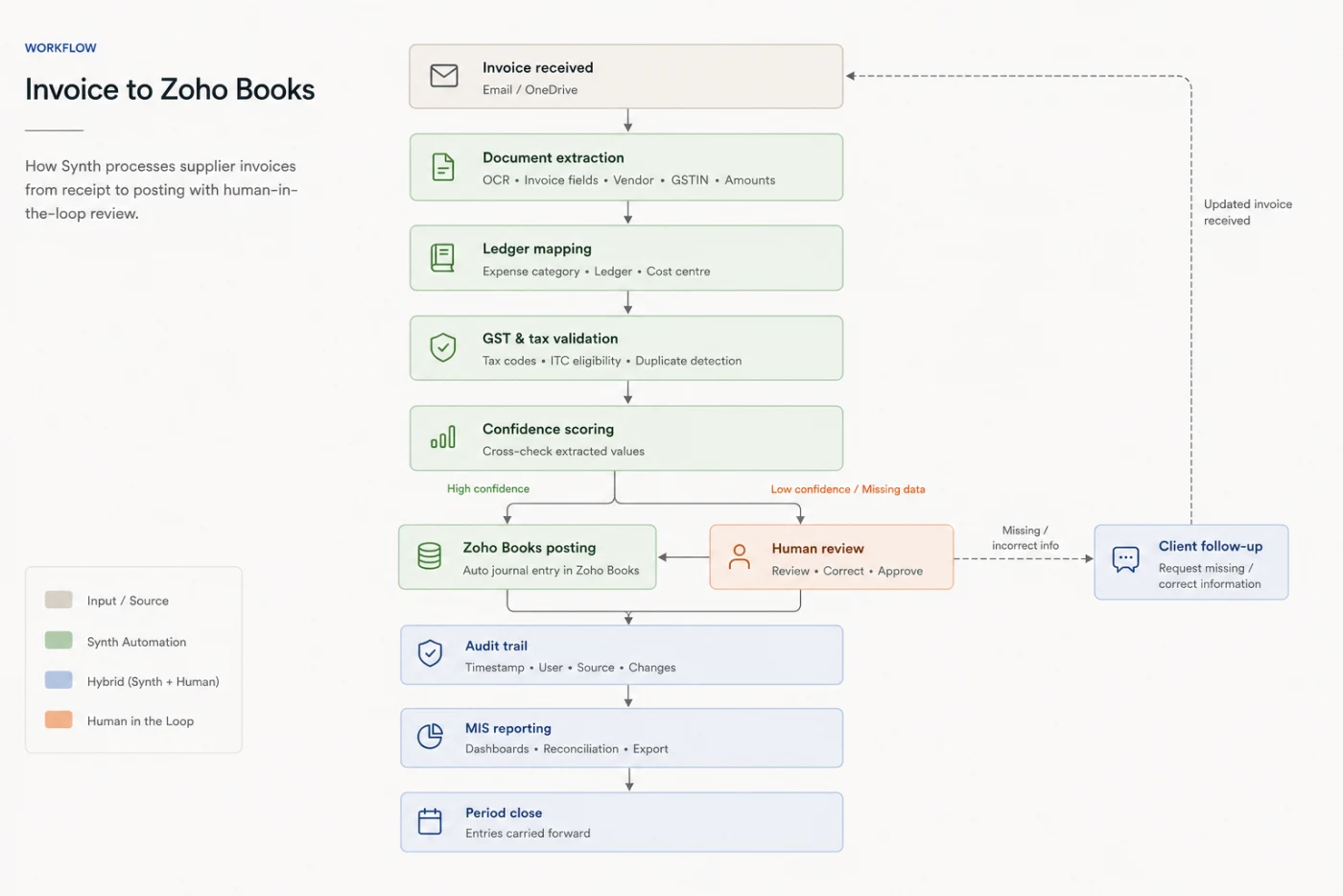Click the High confidence branch label
This screenshot has width=1343, height=896.
click(488, 488)
